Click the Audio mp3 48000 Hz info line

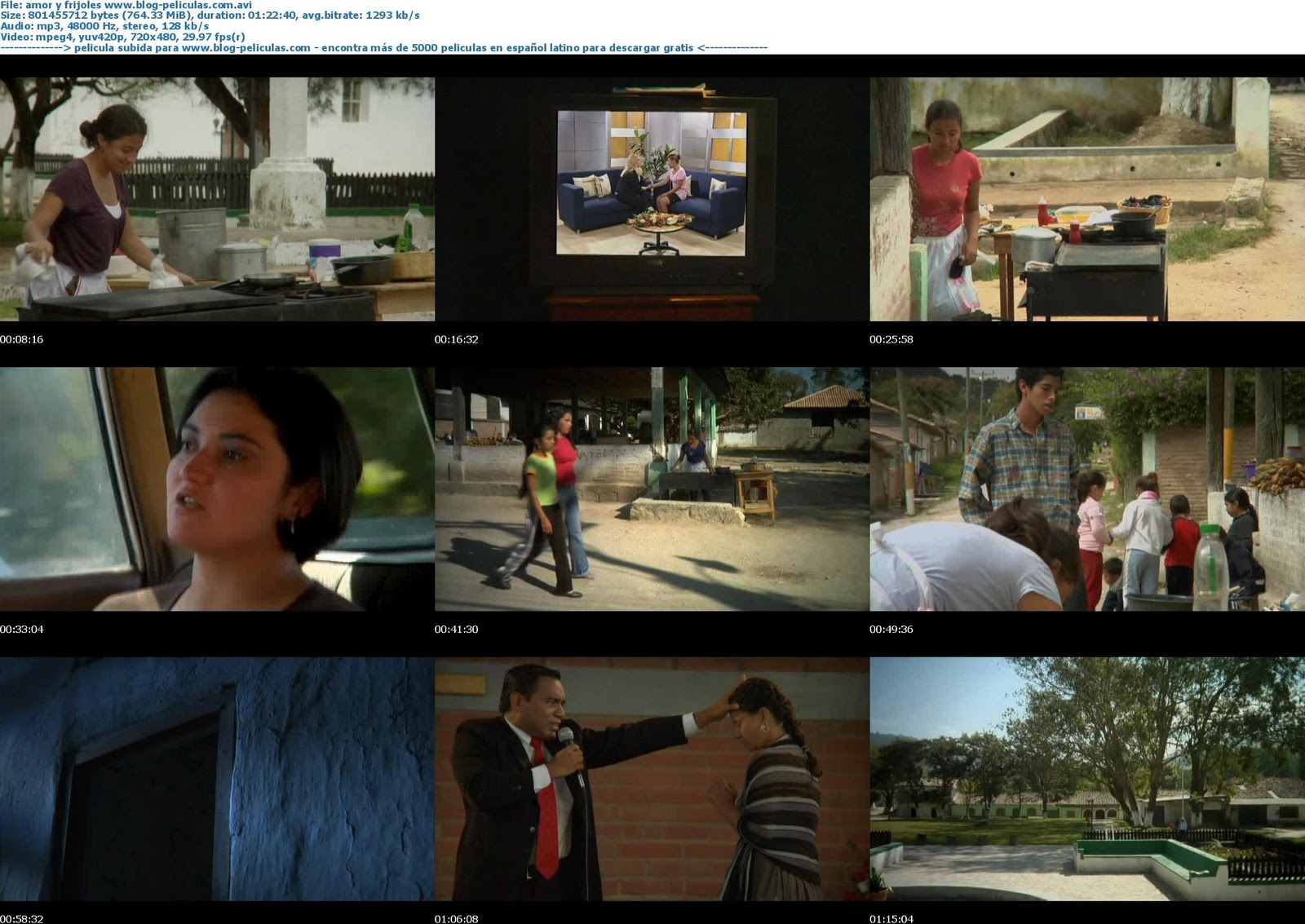coord(104,26)
